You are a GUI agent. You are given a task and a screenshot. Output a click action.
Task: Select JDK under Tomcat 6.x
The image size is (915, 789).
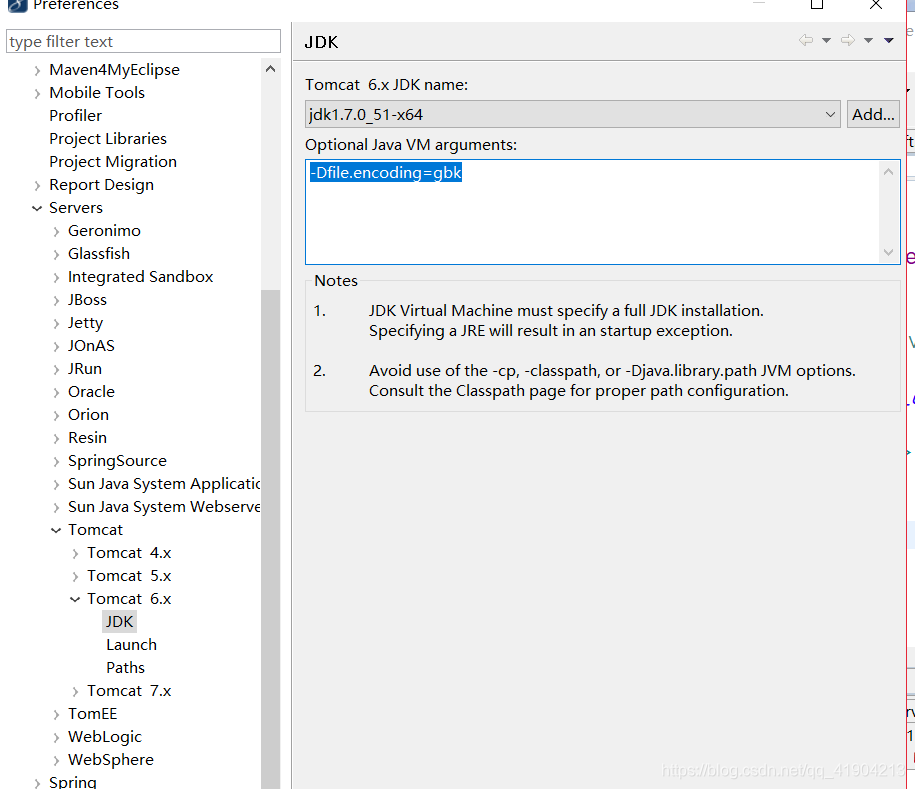[x=119, y=622]
